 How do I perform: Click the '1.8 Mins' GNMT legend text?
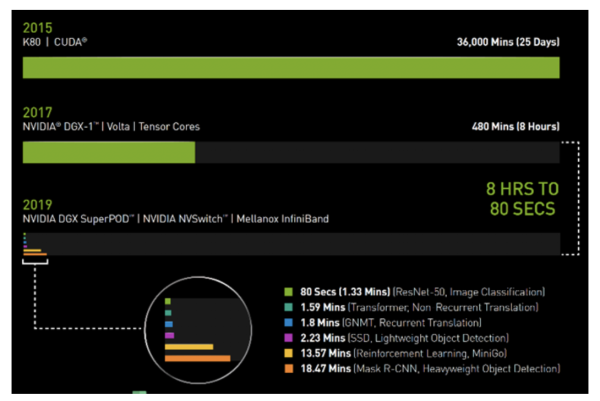(320, 323)
